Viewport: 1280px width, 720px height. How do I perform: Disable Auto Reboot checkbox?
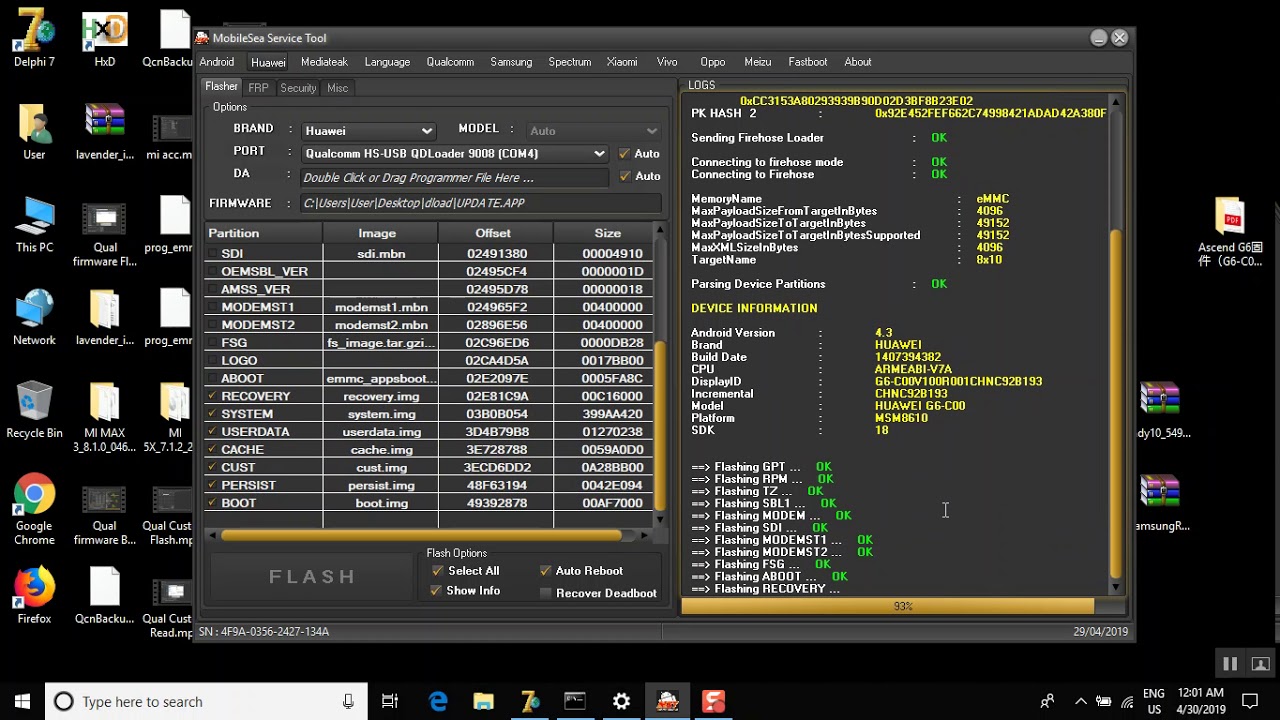[x=545, y=571]
